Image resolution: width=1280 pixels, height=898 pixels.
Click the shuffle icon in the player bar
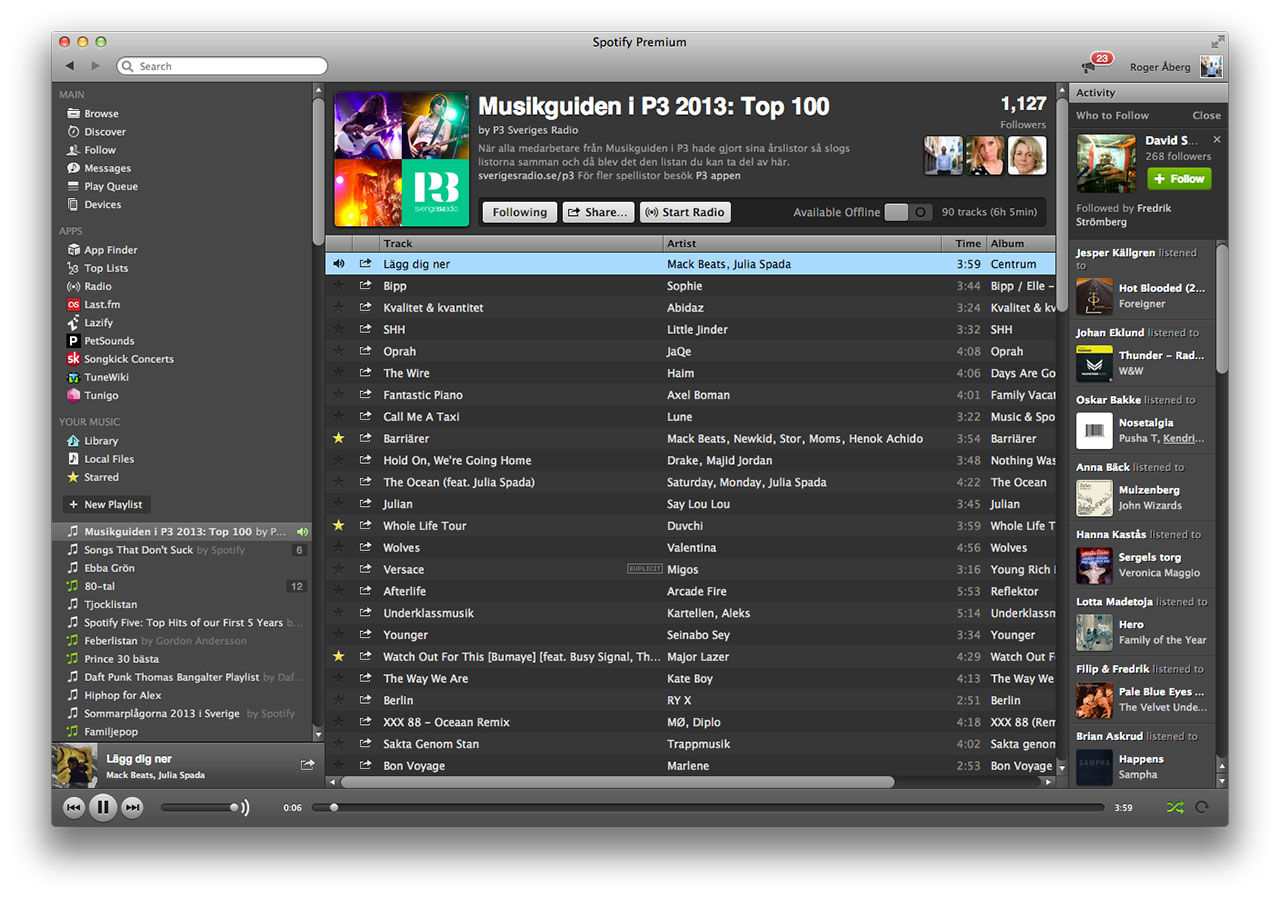click(x=1174, y=808)
